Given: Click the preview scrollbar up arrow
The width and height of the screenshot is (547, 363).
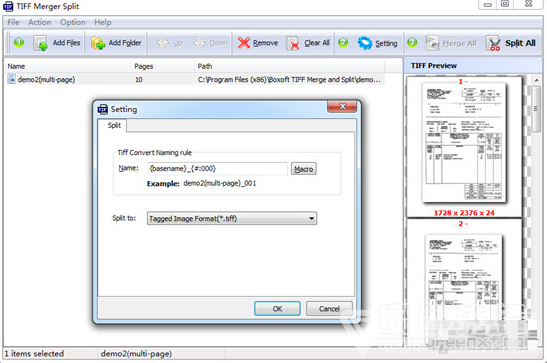Looking at the screenshot, I should click(537, 81).
